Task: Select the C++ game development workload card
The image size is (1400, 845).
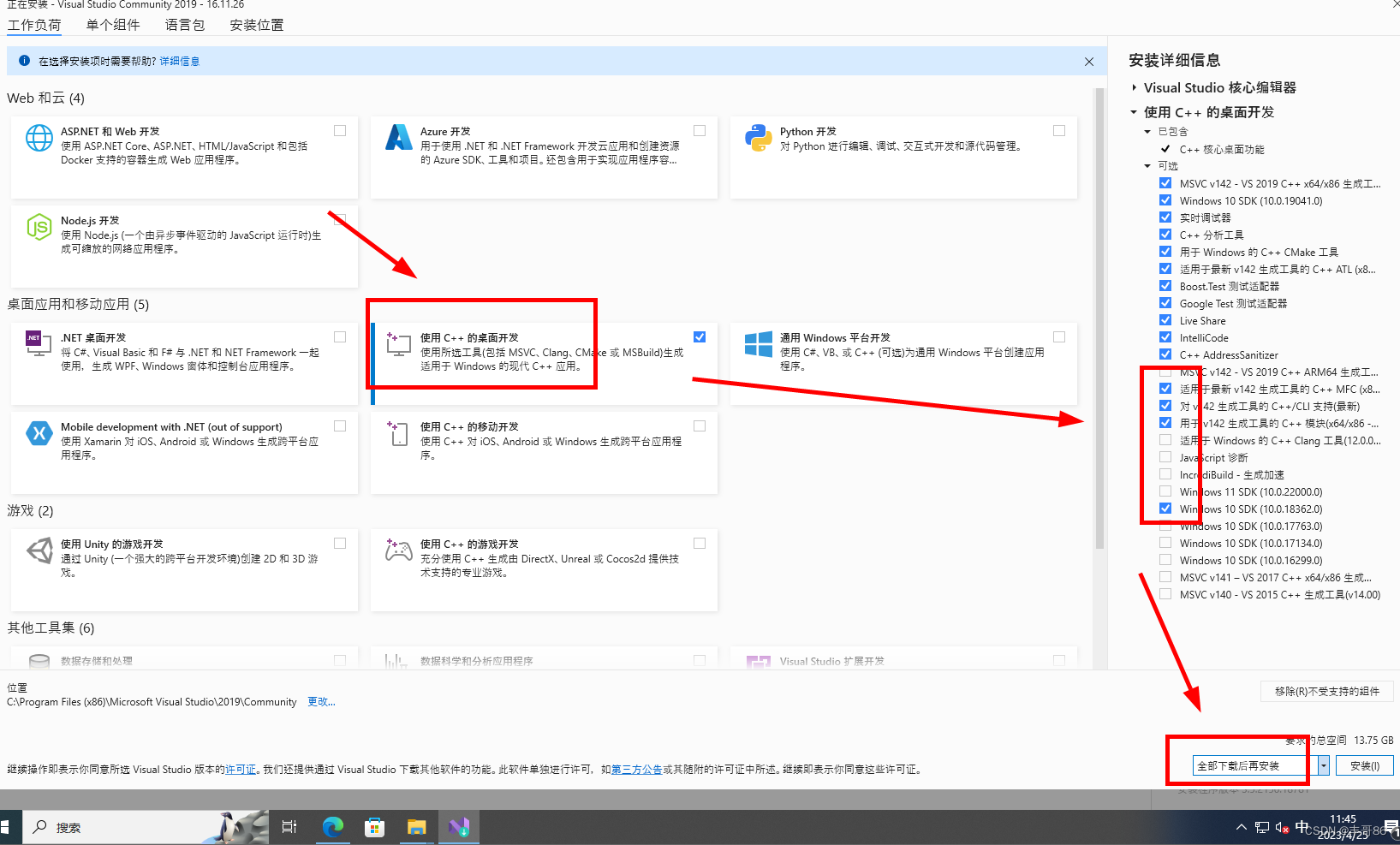Action: pos(544,569)
